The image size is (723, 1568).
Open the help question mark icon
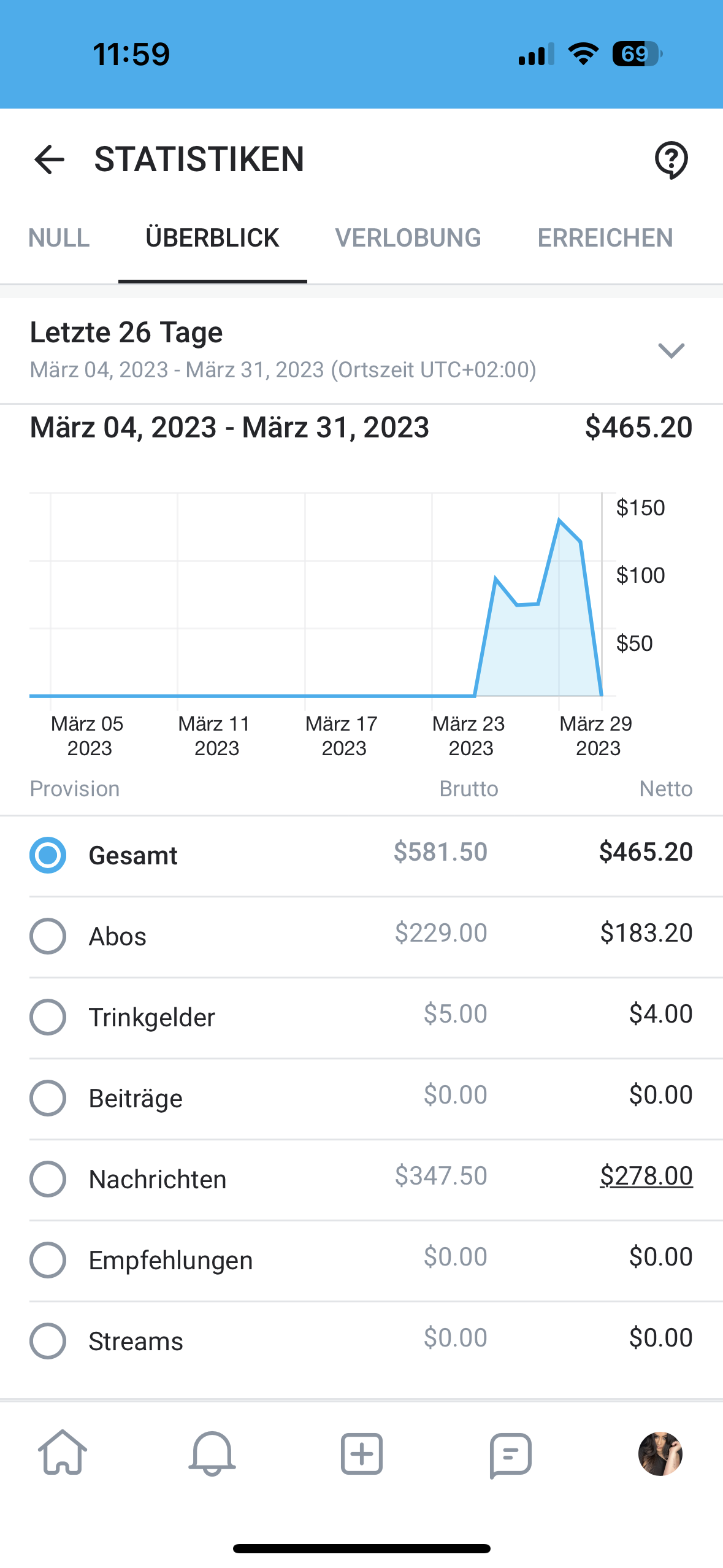click(671, 160)
